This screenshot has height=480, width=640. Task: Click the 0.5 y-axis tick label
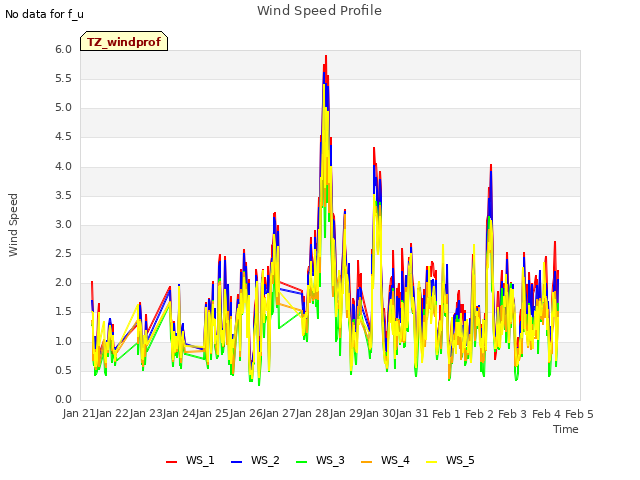63,370
